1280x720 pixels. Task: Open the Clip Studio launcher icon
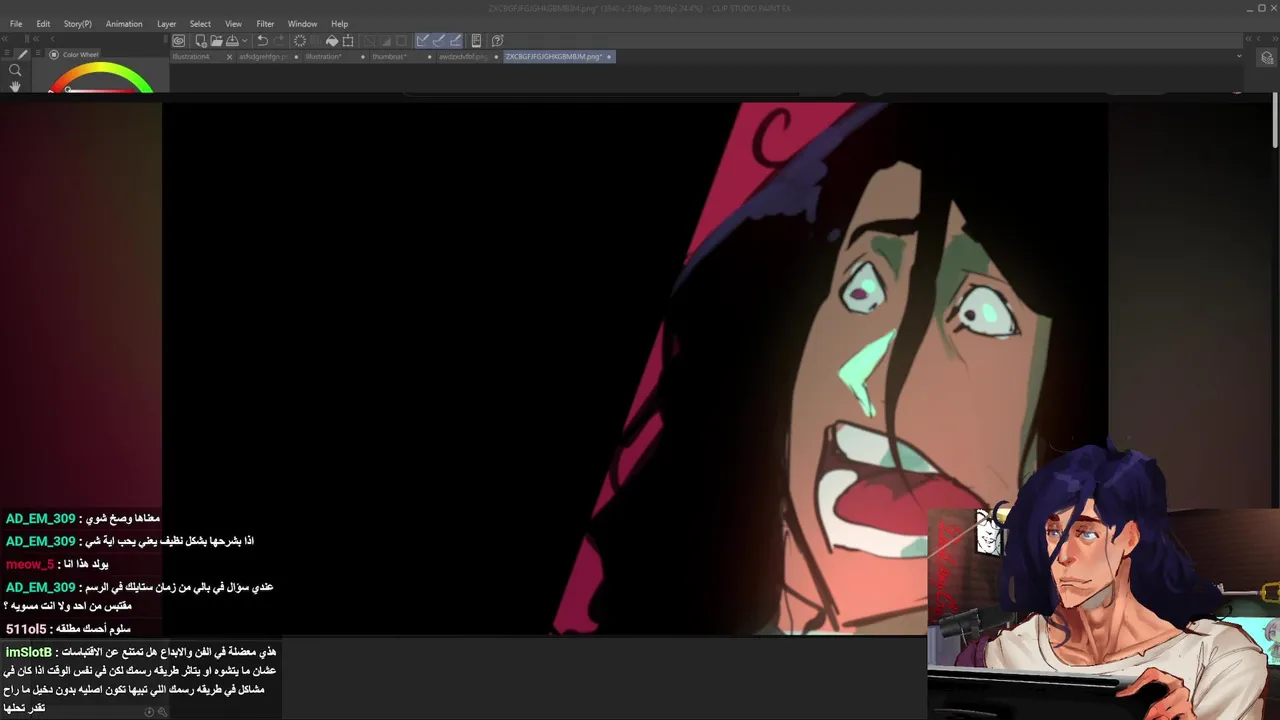[179, 41]
